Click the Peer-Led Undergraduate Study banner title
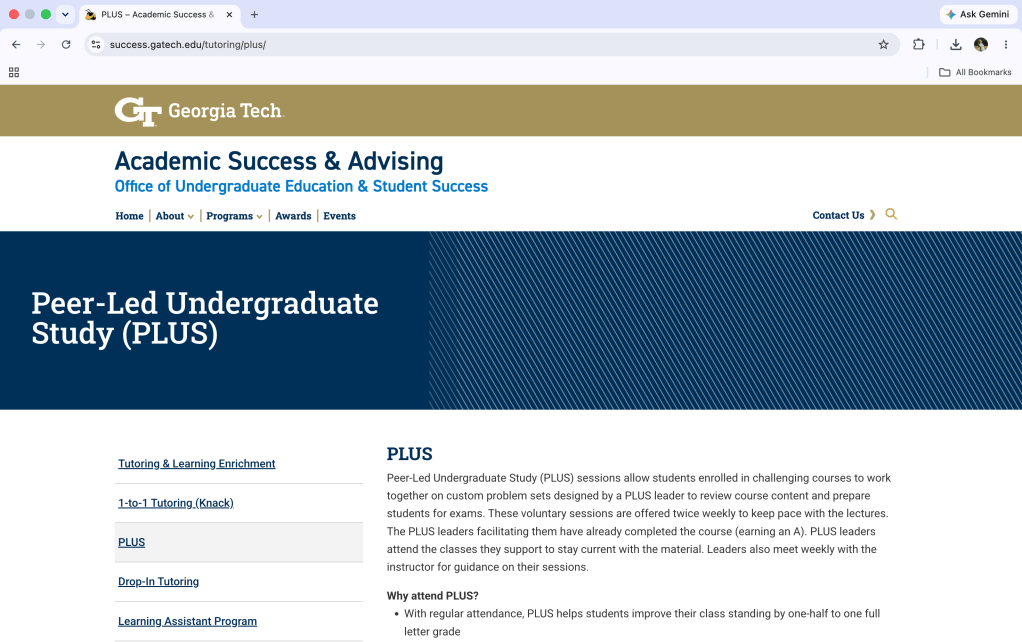1022x642 pixels. pos(205,318)
